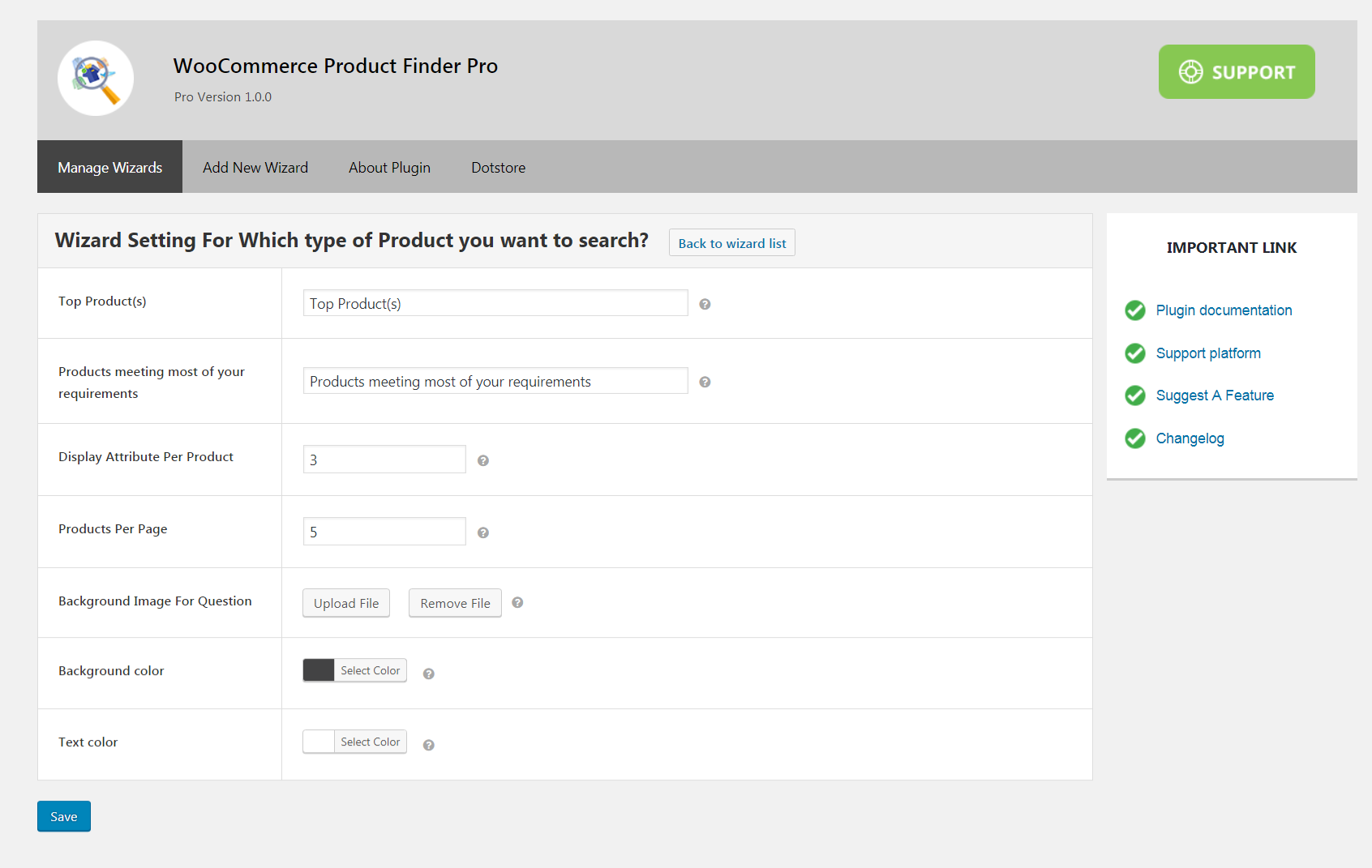
Task: Click Back to wizard list button
Action: tap(732, 243)
